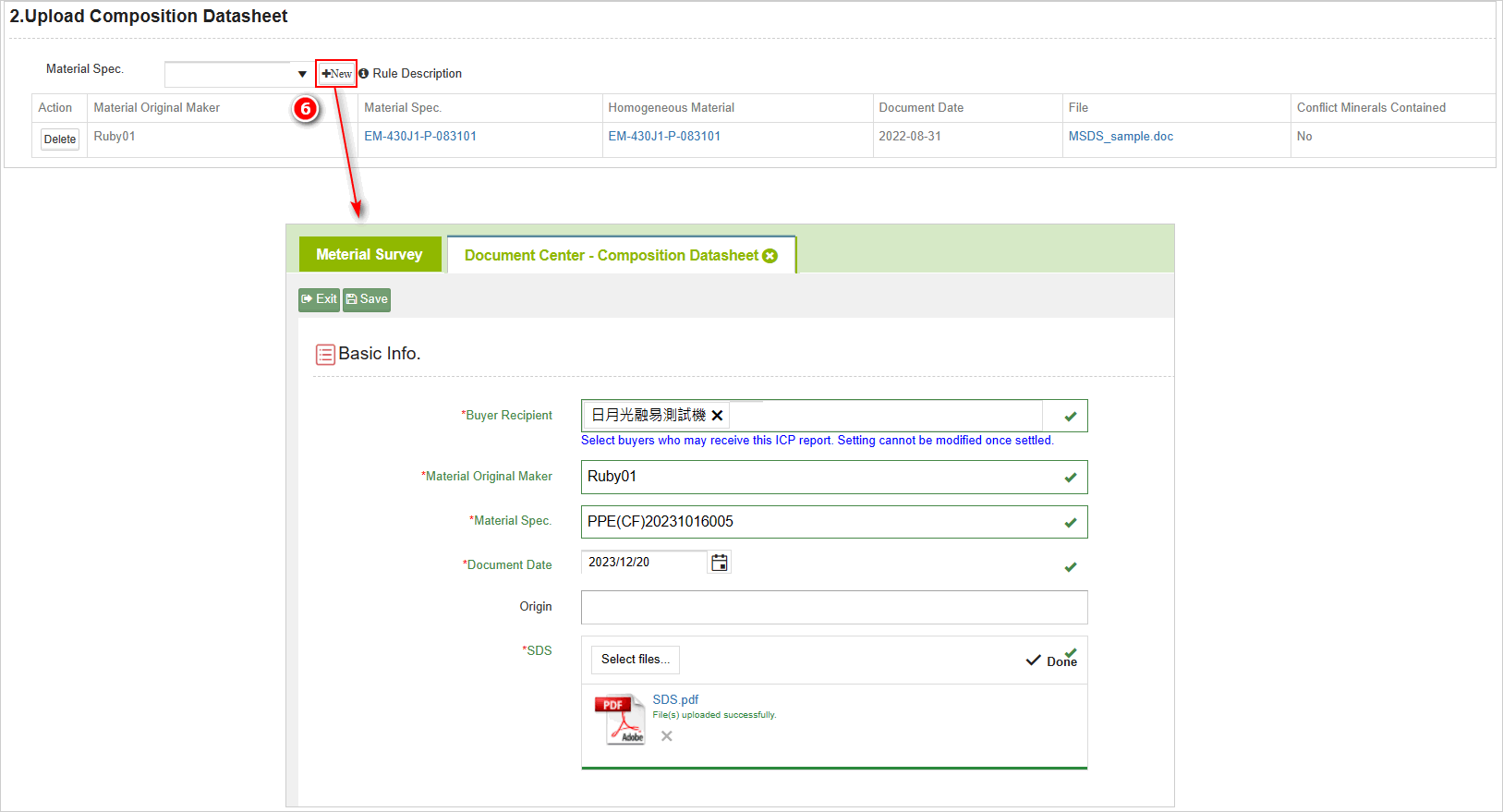Expand the Material Spec. dropdown arrow
Screen dimensions: 1503x812
[x=301, y=74]
